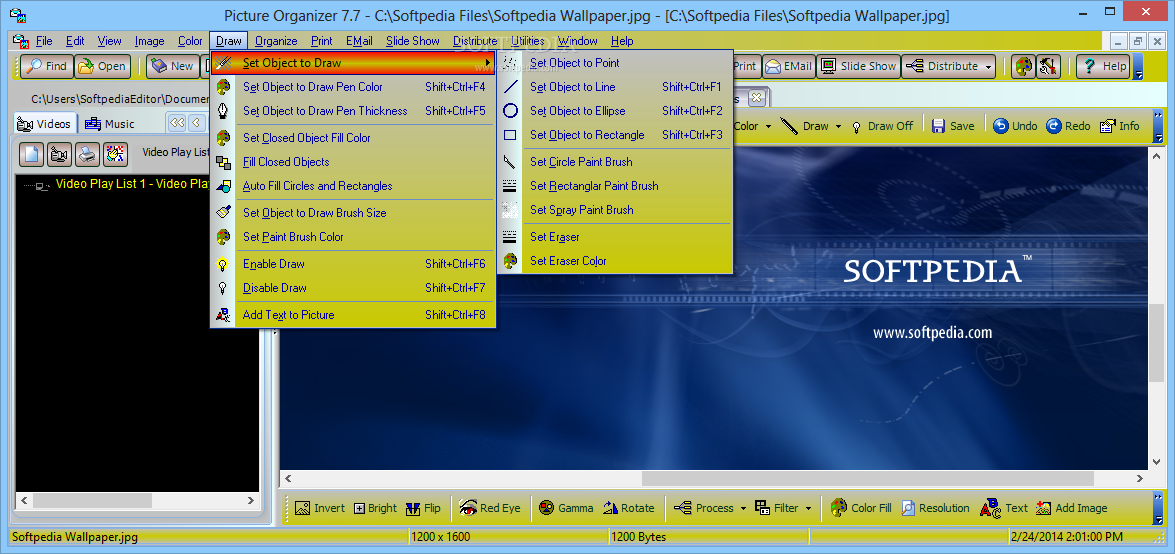
Task: Select Set Eraser from the submenu
Action: tap(614, 237)
